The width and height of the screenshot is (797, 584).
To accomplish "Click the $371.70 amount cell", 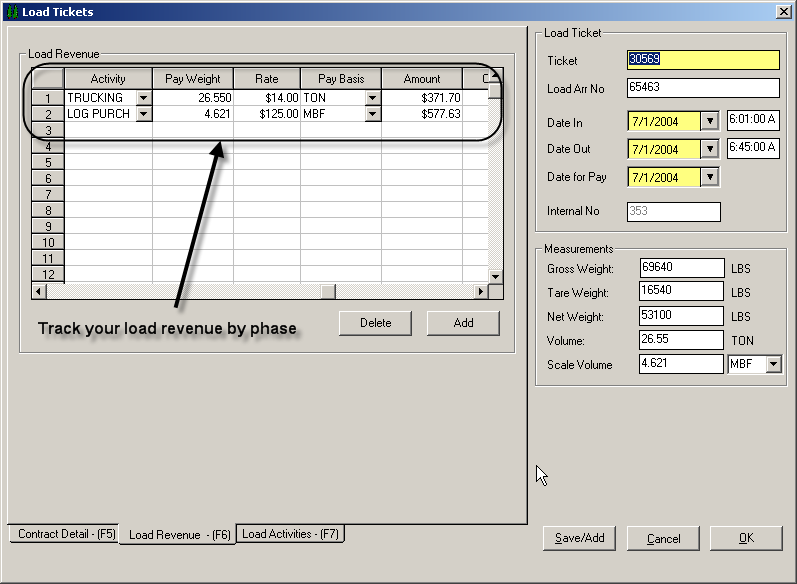I will [x=422, y=98].
